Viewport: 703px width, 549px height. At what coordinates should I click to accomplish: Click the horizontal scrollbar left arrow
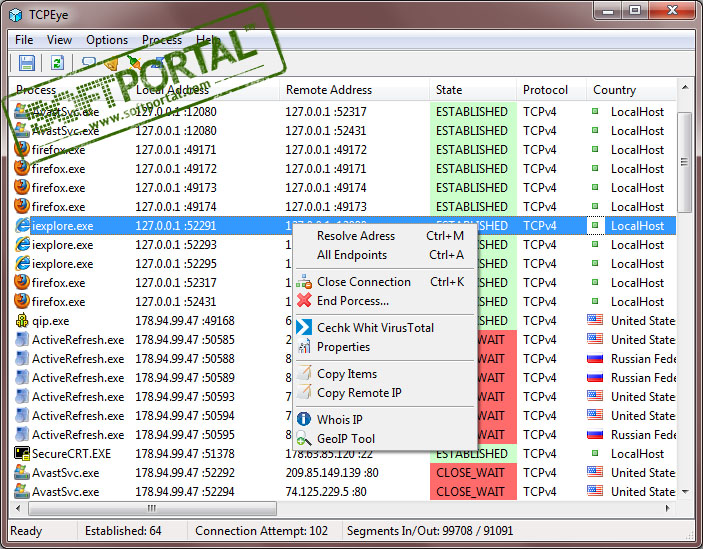point(18,508)
